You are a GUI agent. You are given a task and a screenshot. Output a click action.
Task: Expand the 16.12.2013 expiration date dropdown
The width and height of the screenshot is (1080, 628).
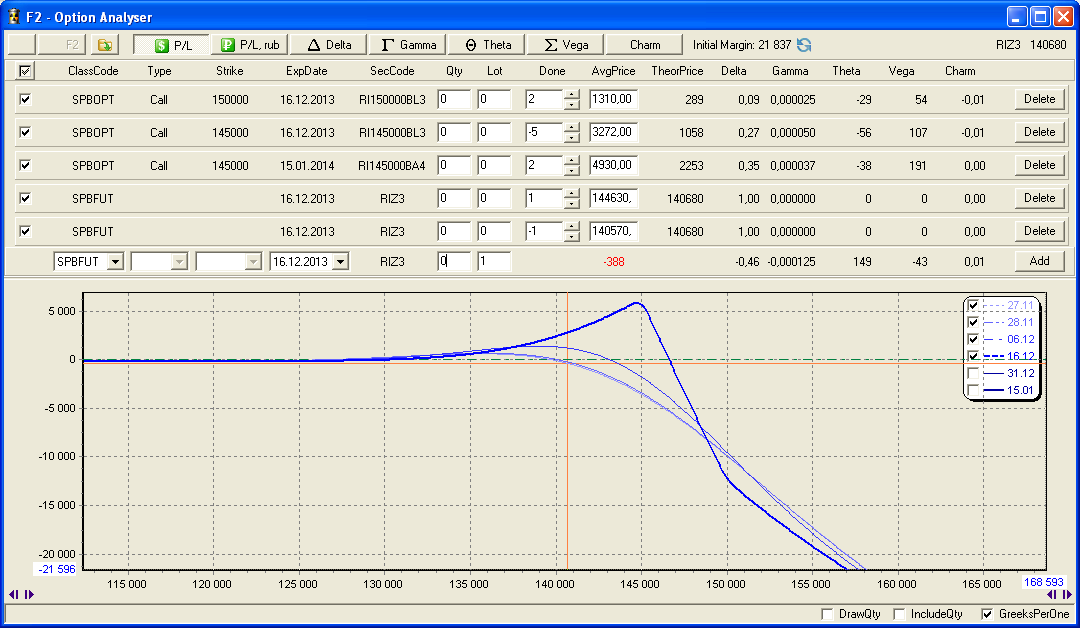click(x=341, y=262)
